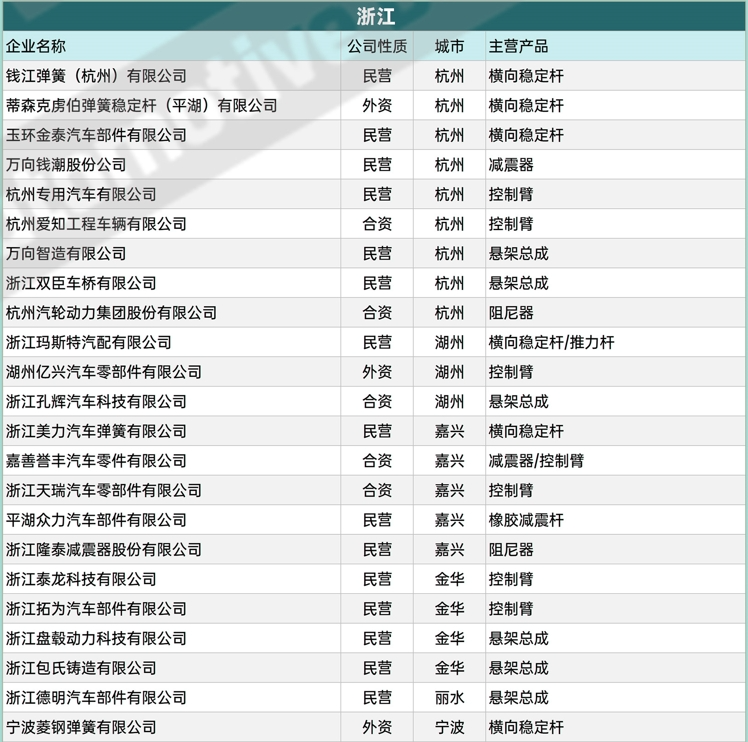The width and height of the screenshot is (748, 742).
Task: Click 控制臂 in 浙江拓为 row
Action: [x=510, y=608]
